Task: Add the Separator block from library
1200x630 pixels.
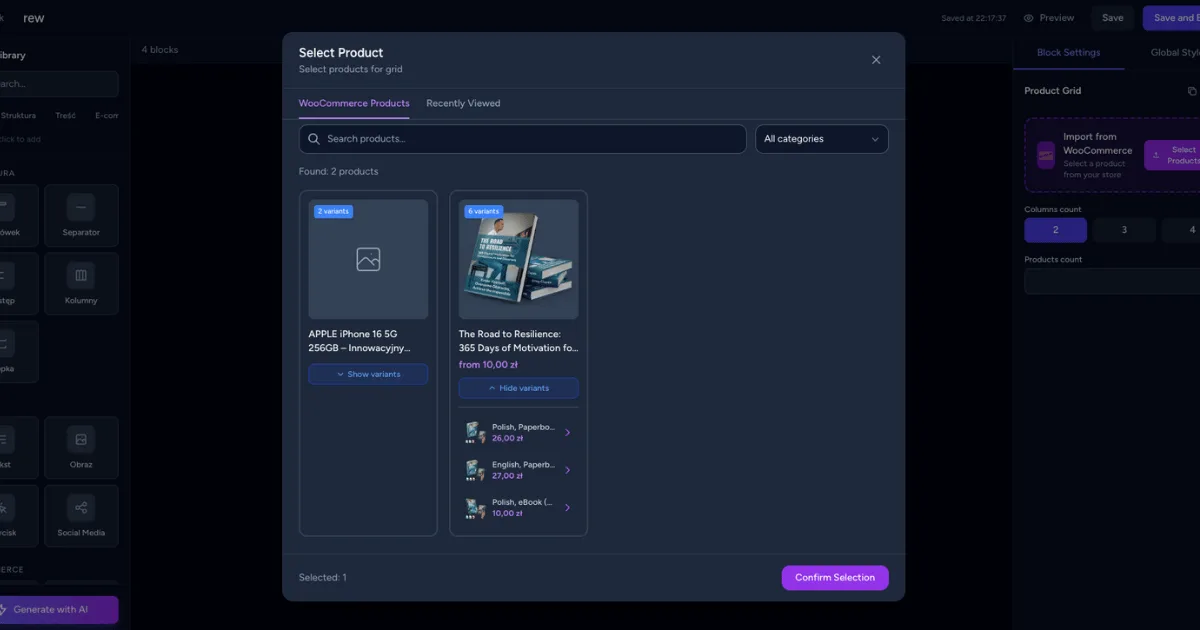Action: click(81, 215)
